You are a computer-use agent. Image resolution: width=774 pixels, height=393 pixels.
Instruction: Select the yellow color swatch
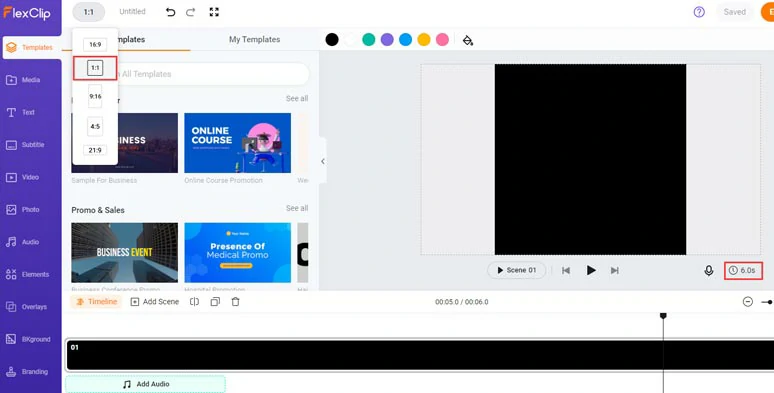pos(424,40)
